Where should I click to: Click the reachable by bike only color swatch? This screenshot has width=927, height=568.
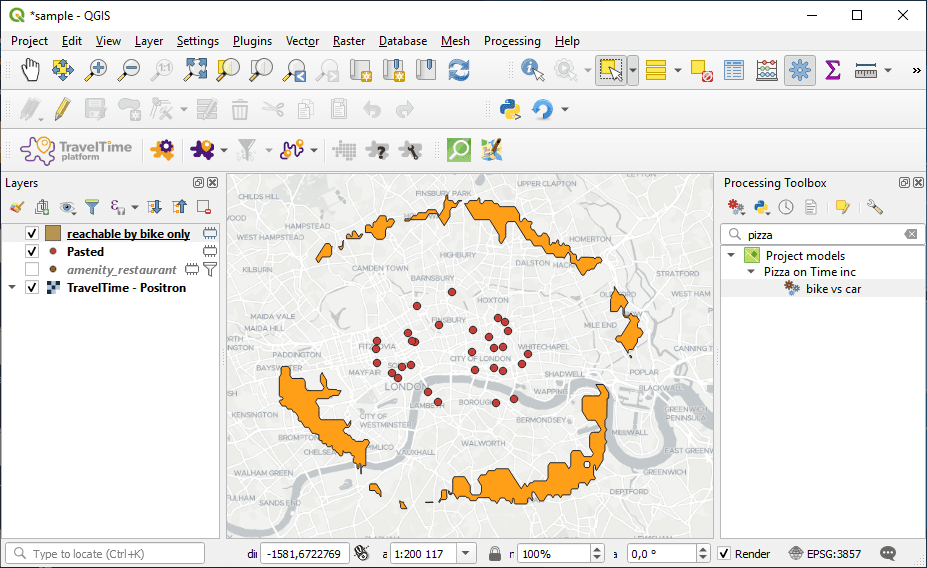[52, 234]
